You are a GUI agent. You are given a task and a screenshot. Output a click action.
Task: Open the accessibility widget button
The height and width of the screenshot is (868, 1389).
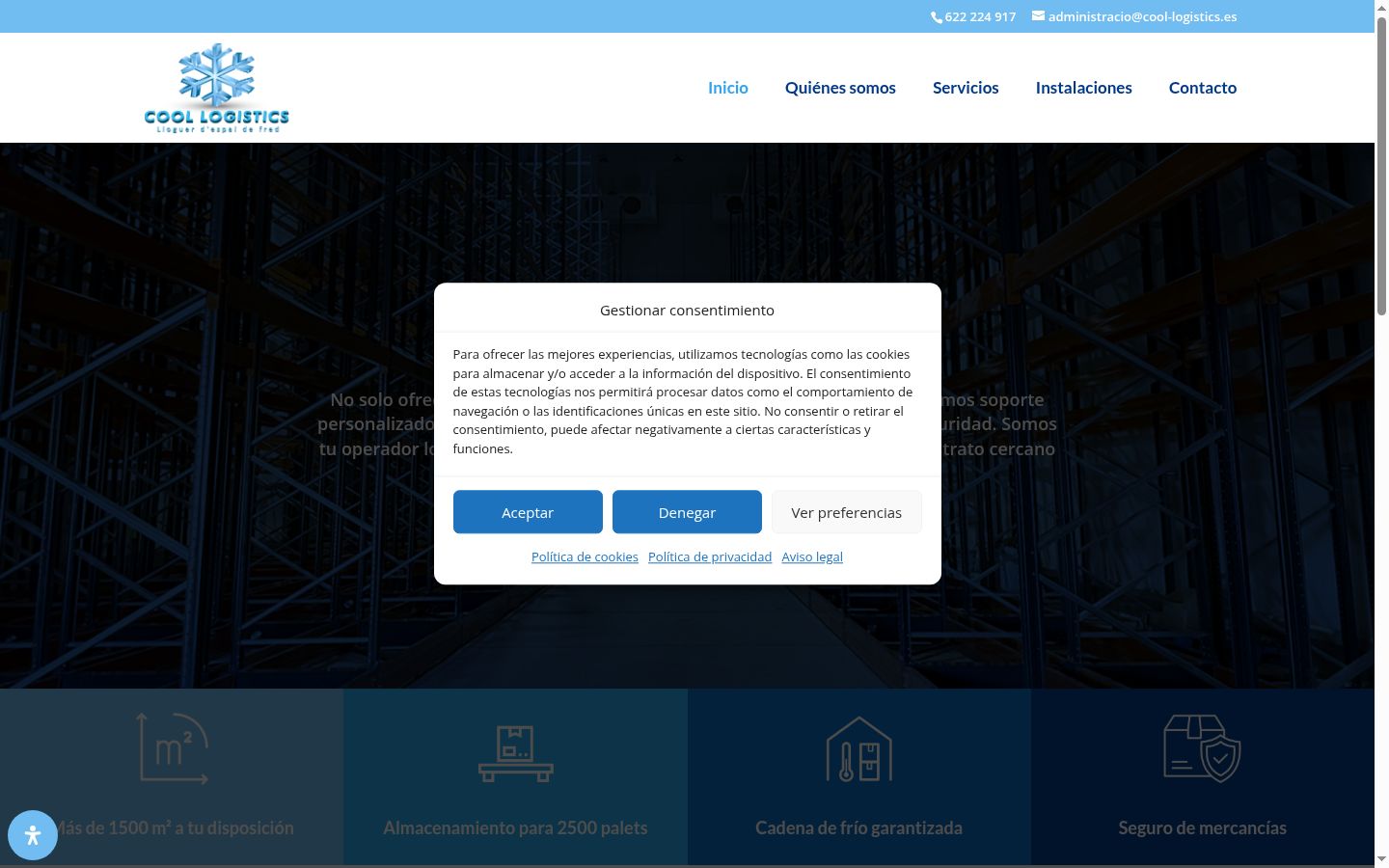[33, 835]
